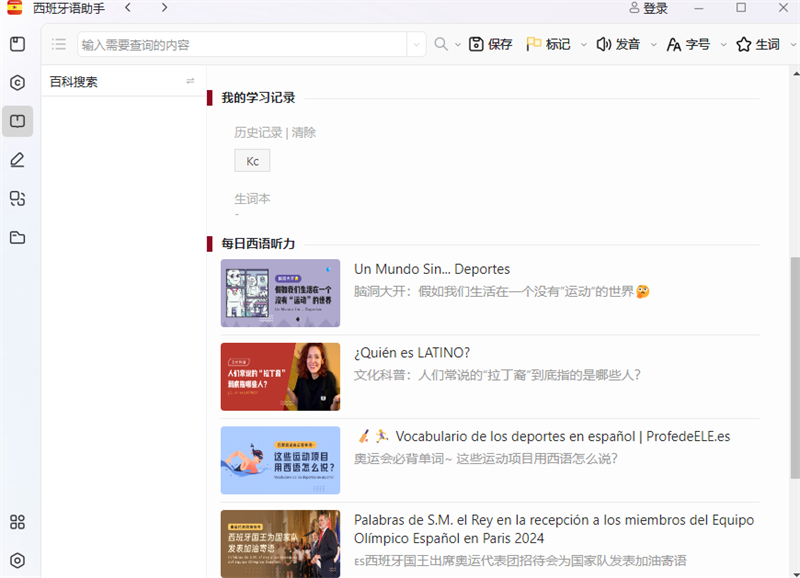
Task: Open Vocabulario de los deportes article title
Action: 542,436
